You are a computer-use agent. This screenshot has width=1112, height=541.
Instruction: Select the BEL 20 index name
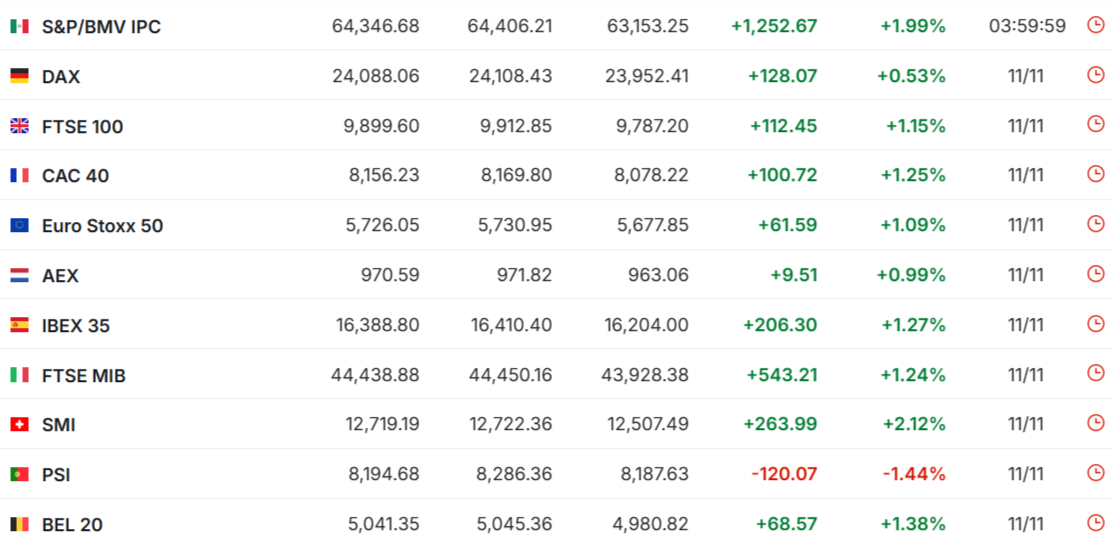tap(72, 525)
